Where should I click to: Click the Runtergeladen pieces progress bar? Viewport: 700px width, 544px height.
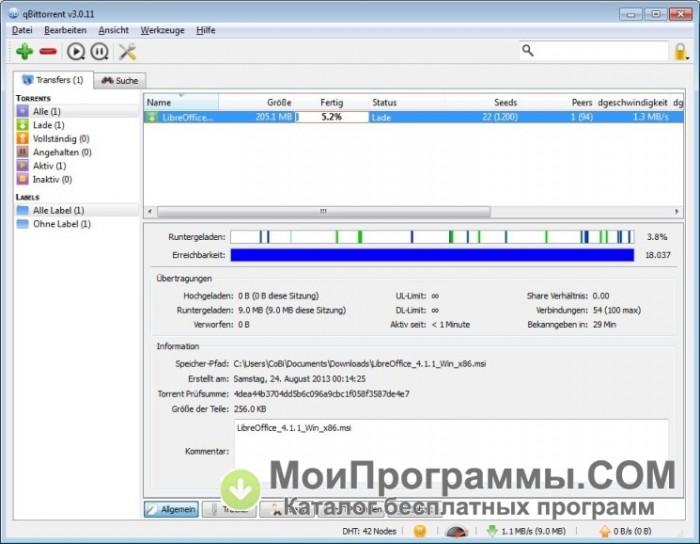(x=432, y=237)
